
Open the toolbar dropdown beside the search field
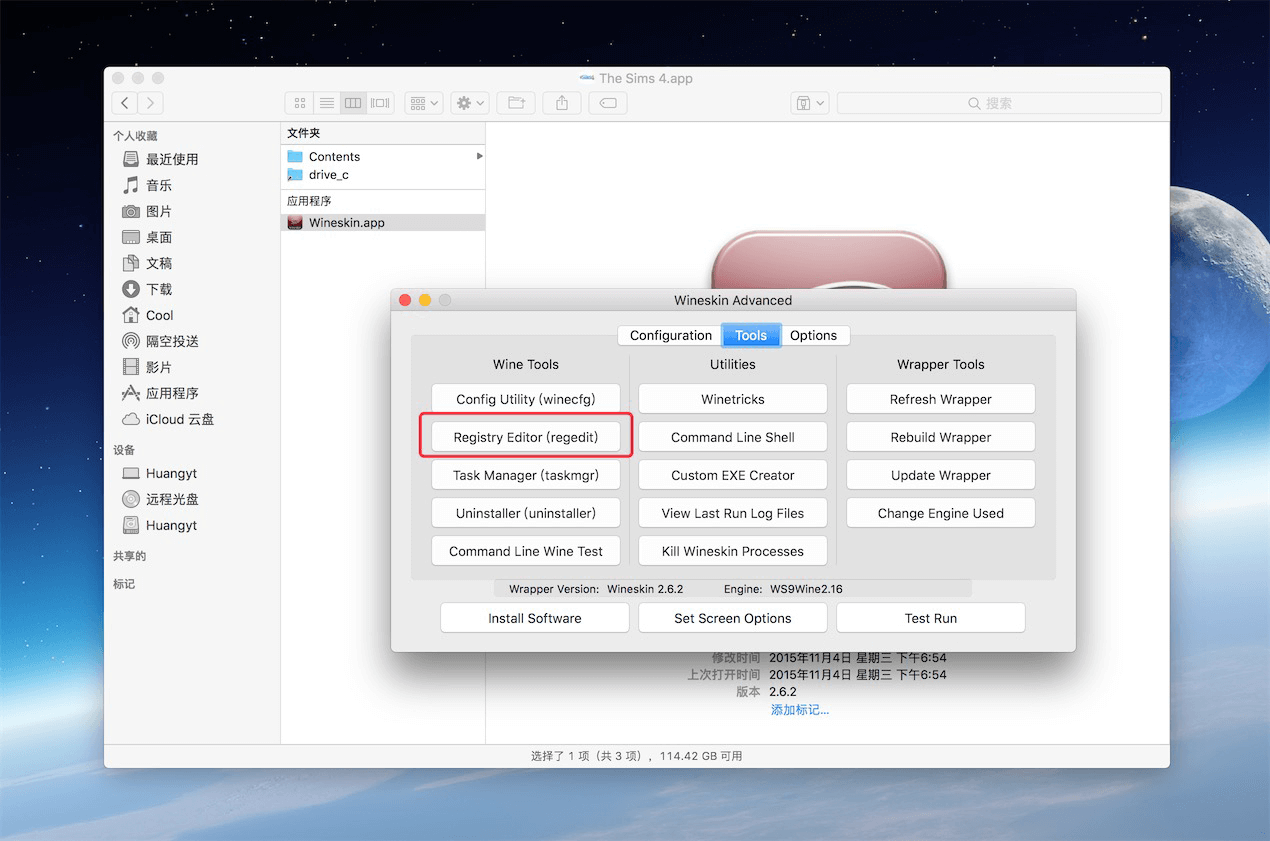coord(810,103)
